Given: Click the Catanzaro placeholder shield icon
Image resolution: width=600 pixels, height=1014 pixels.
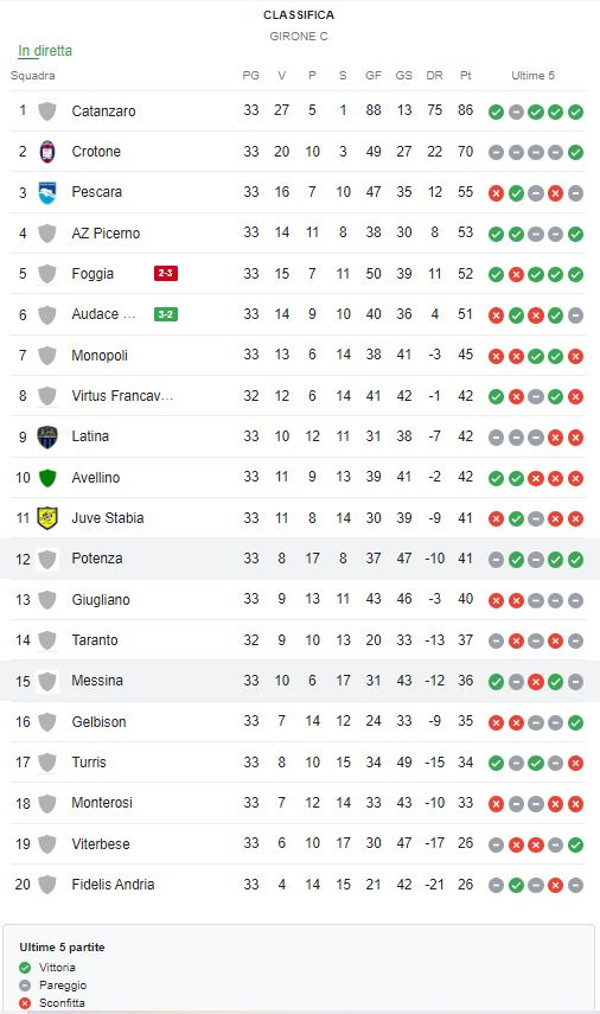Looking at the screenshot, I should click(47, 111).
